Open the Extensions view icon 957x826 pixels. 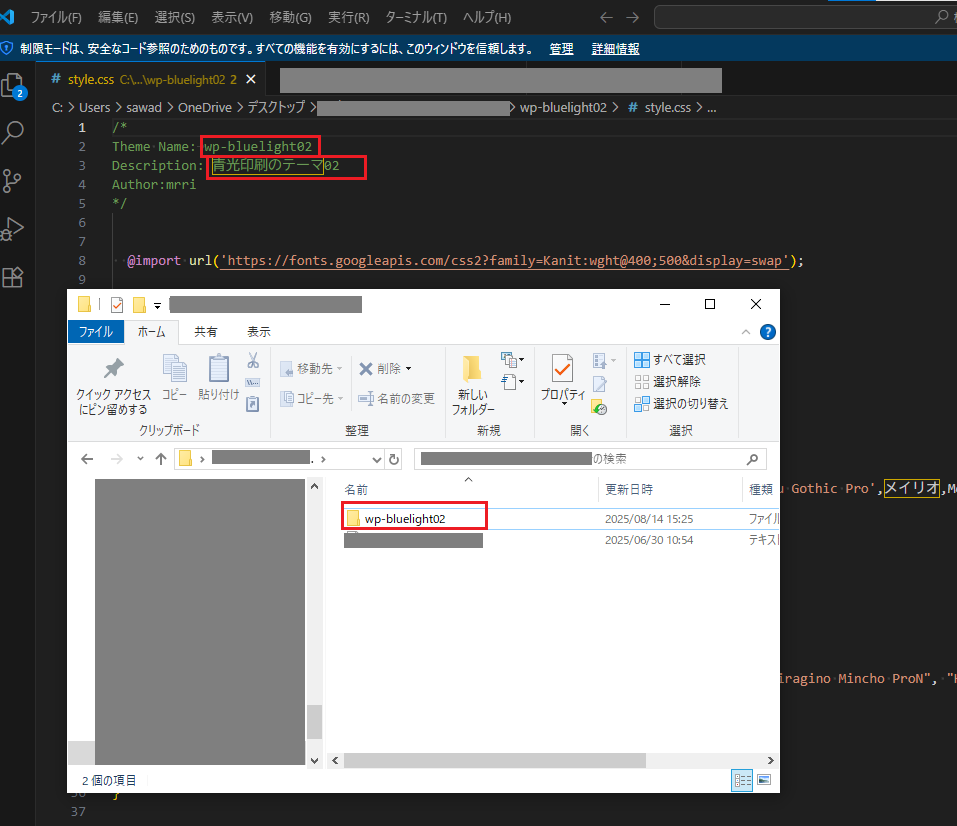point(13,277)
